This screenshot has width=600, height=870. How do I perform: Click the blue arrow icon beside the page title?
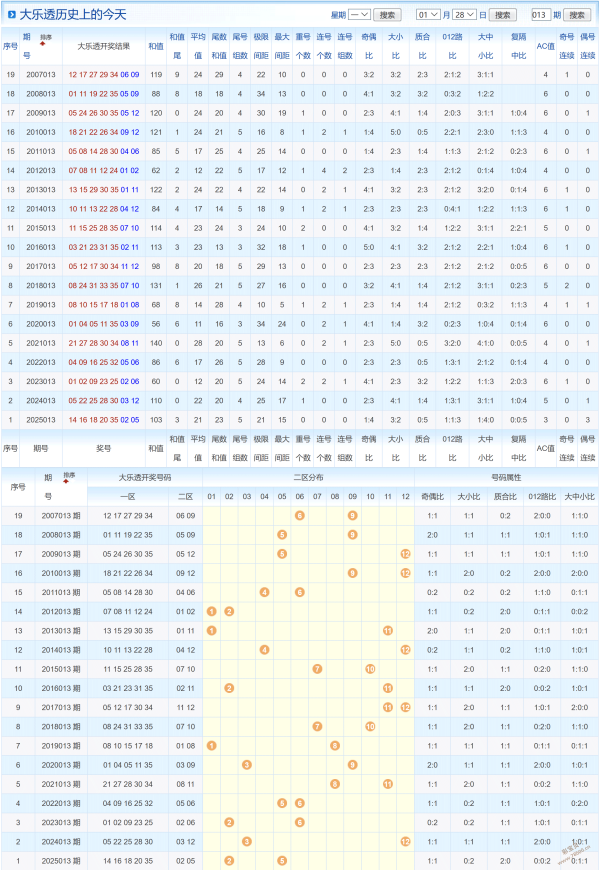[x=11, y=15]
